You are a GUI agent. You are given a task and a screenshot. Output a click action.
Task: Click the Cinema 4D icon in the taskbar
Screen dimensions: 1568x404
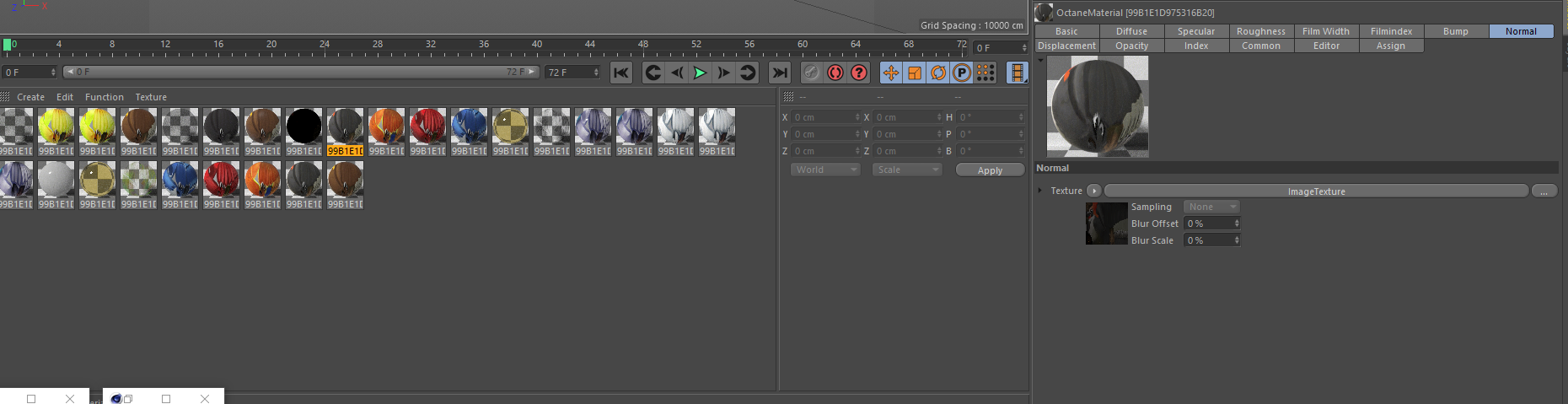pos(116,398)
